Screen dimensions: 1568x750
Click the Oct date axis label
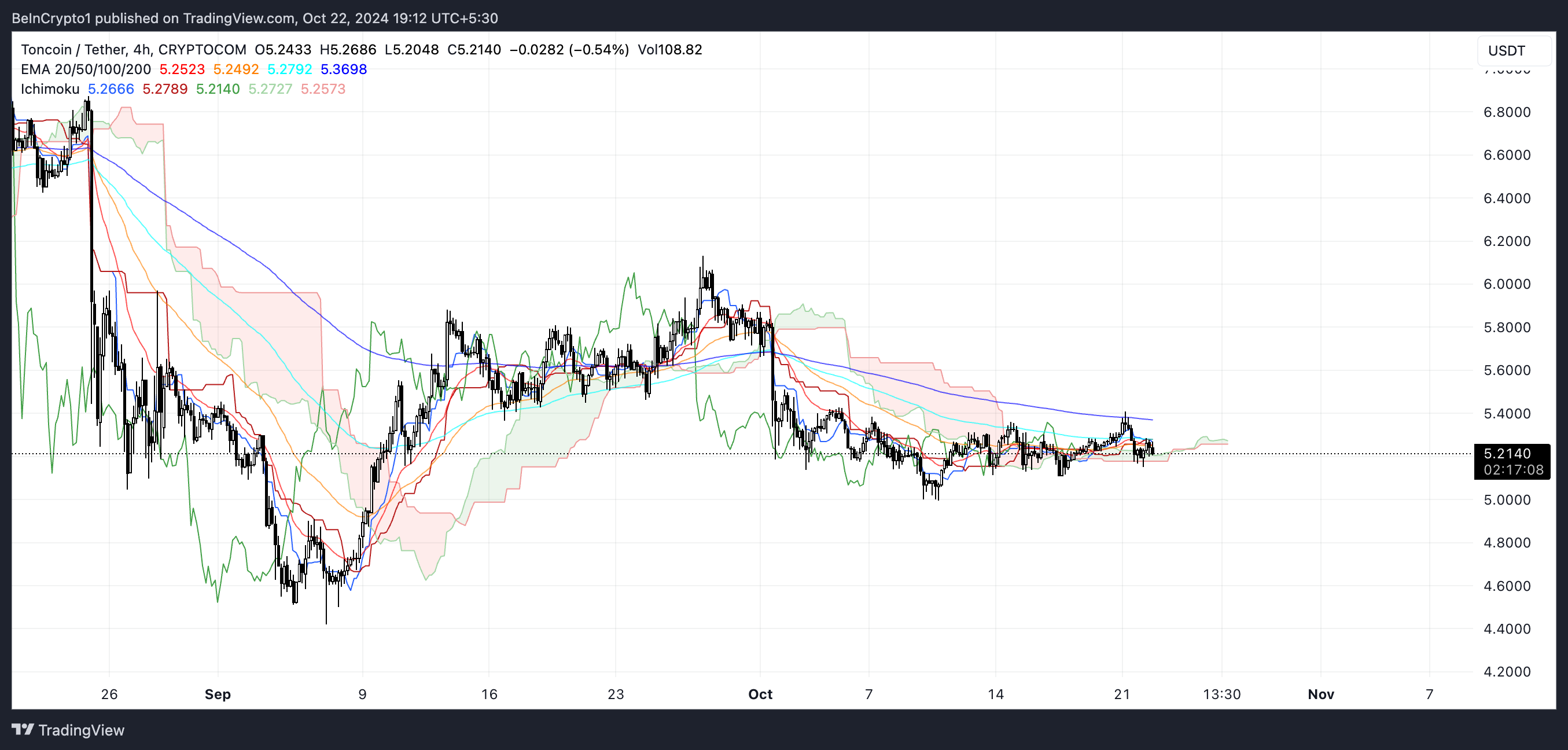[x=760, y=694]
